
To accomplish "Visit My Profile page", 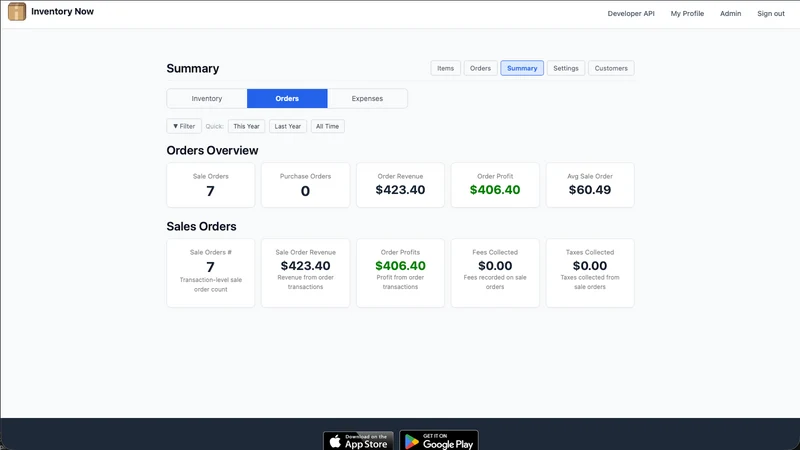I will click(687, 13).
